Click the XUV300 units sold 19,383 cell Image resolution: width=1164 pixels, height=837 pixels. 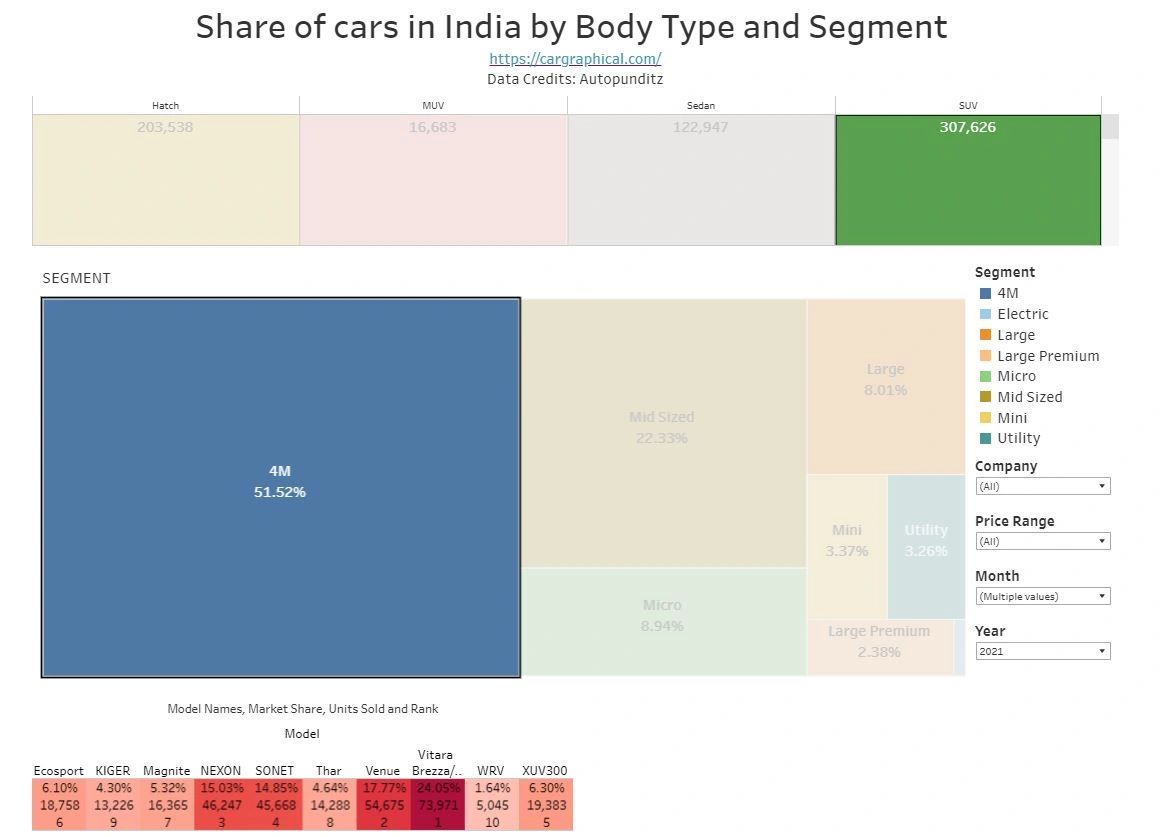[546, 805]
